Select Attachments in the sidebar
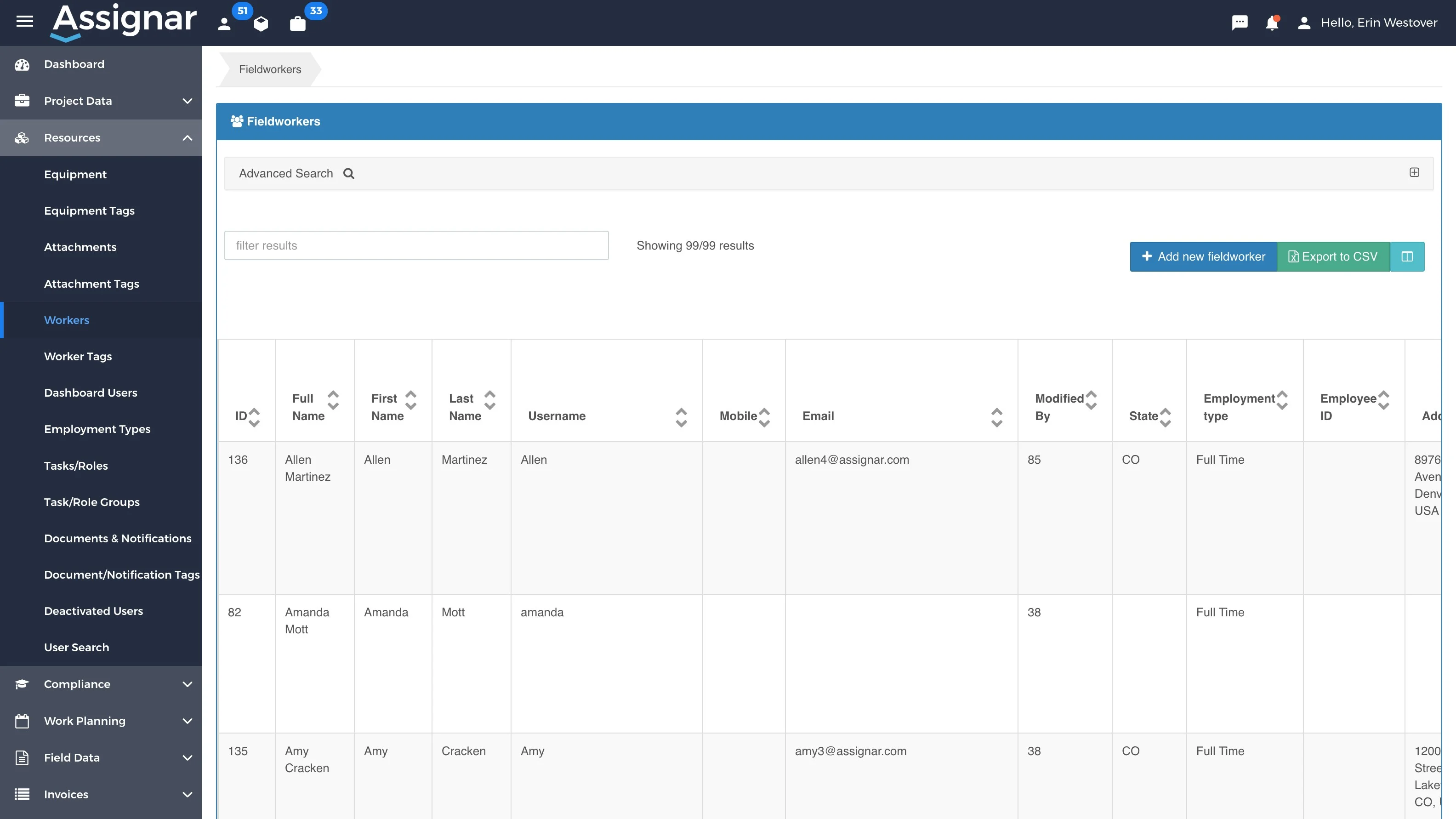 click(x=101, y=247)
